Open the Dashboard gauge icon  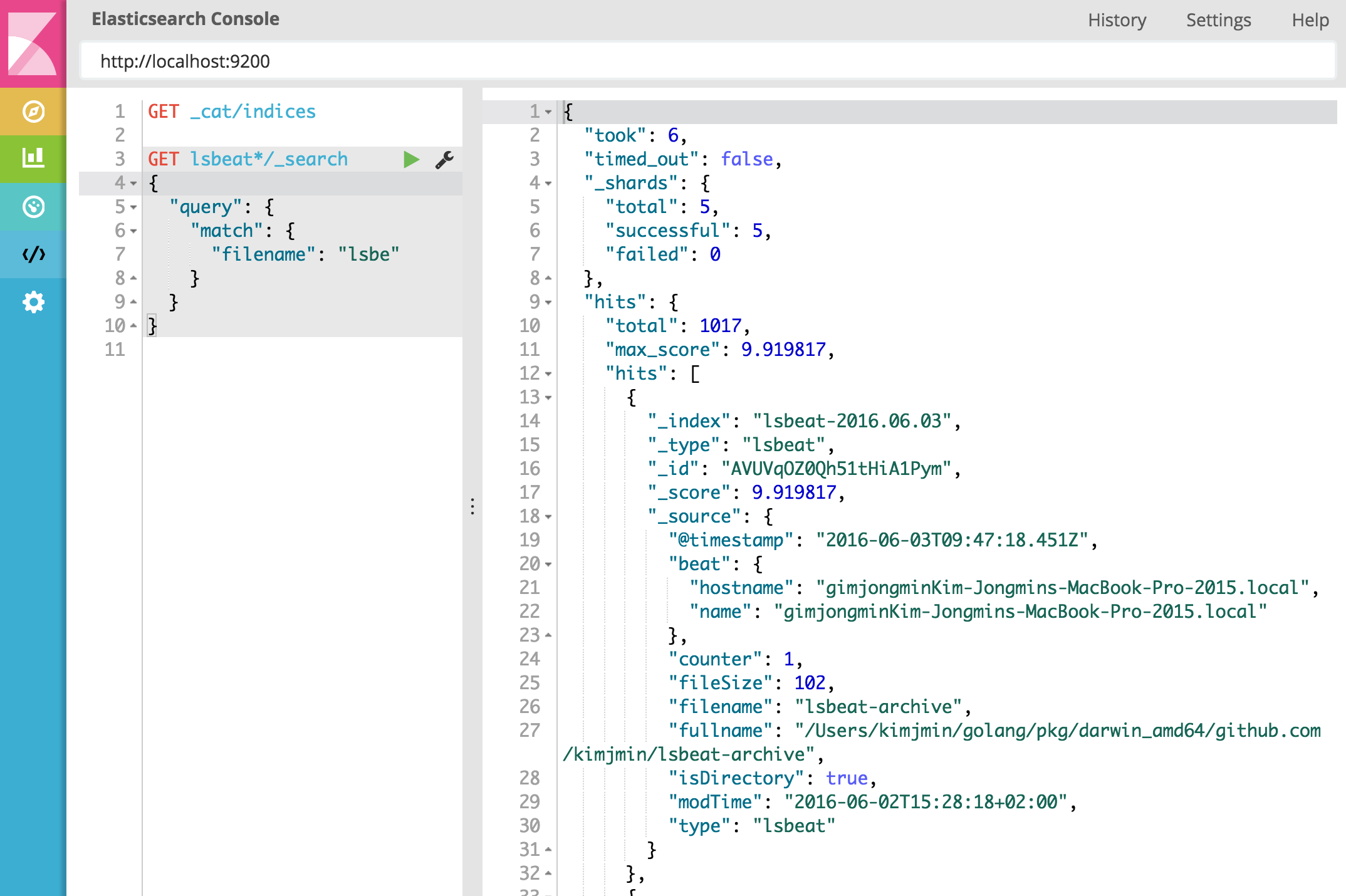(33, 207)
